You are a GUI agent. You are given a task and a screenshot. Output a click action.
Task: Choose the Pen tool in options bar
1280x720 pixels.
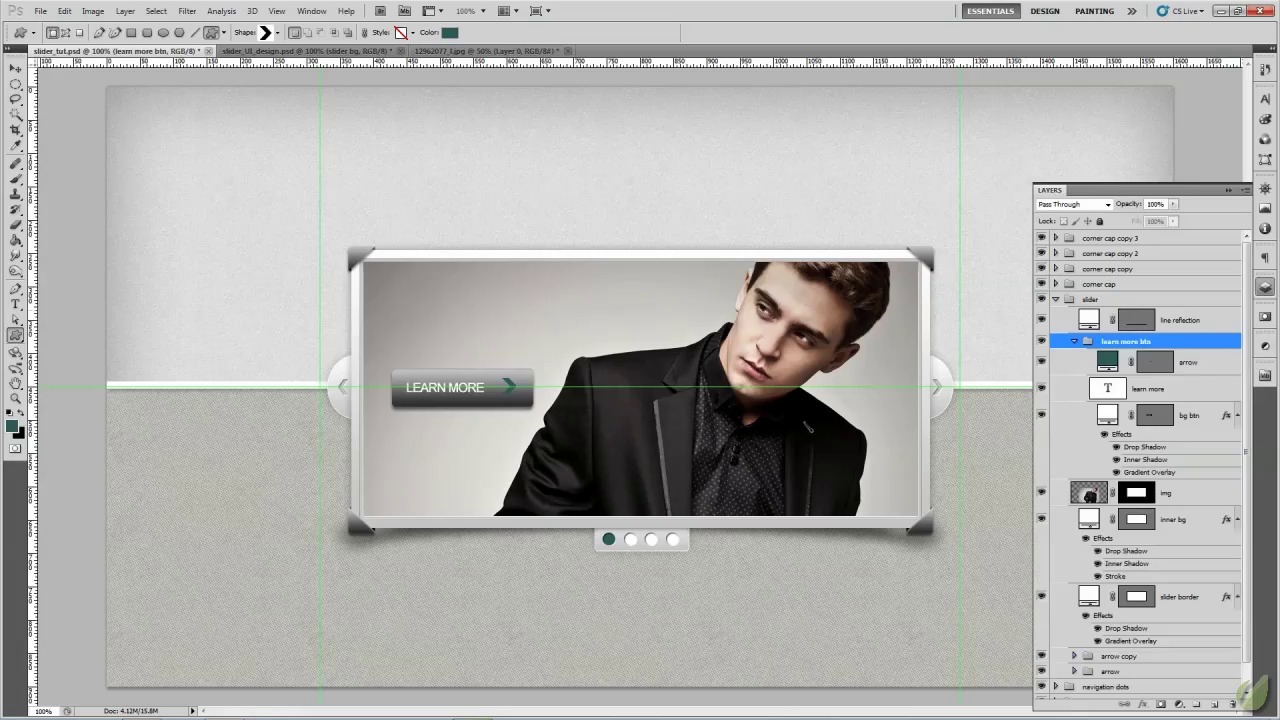(x=99, y=32)
